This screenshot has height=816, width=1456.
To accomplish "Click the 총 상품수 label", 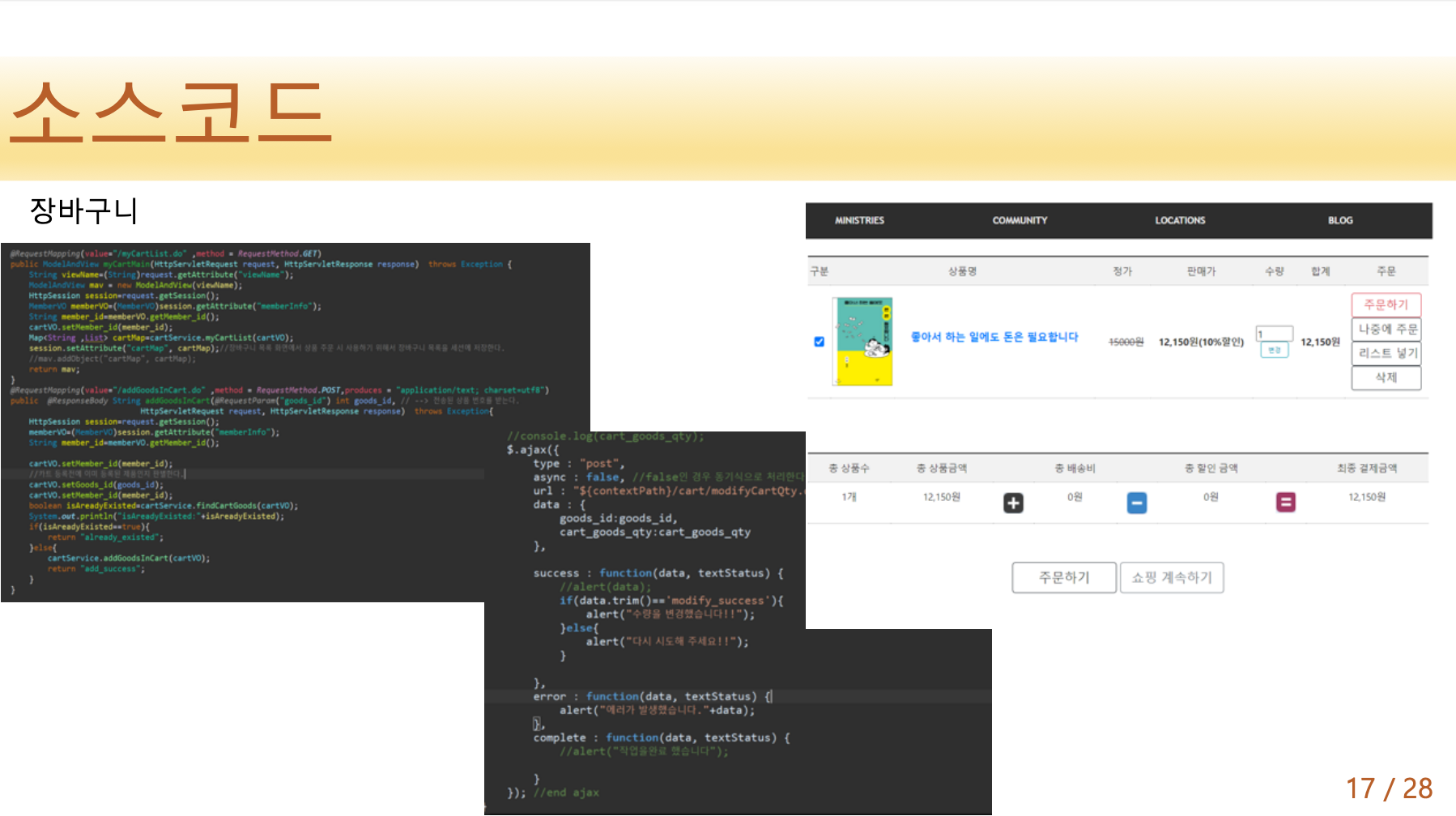I will (x=849, y=468).
